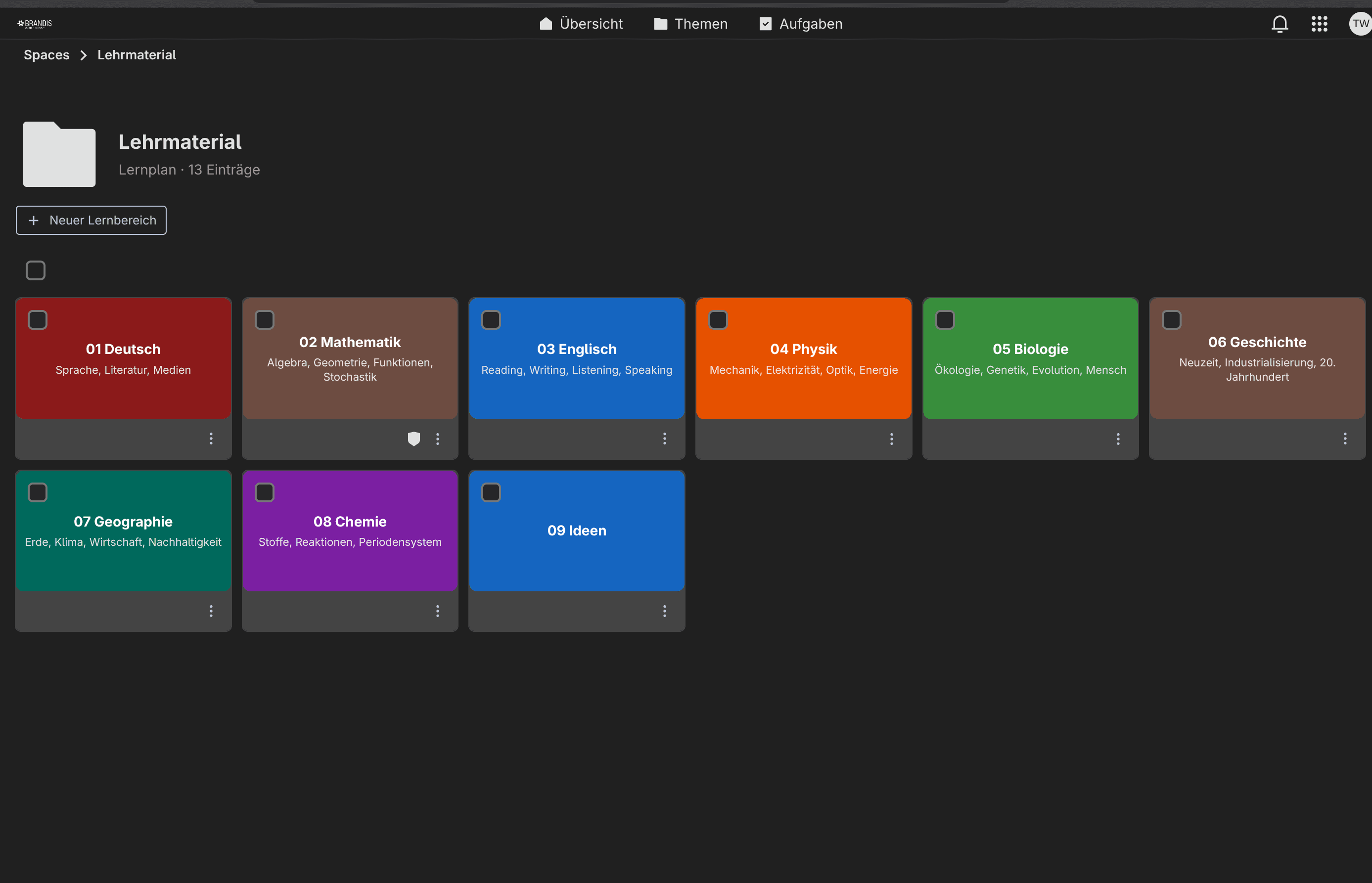Open the three-dot menu for 01 Deutsch

coord(211,439)
